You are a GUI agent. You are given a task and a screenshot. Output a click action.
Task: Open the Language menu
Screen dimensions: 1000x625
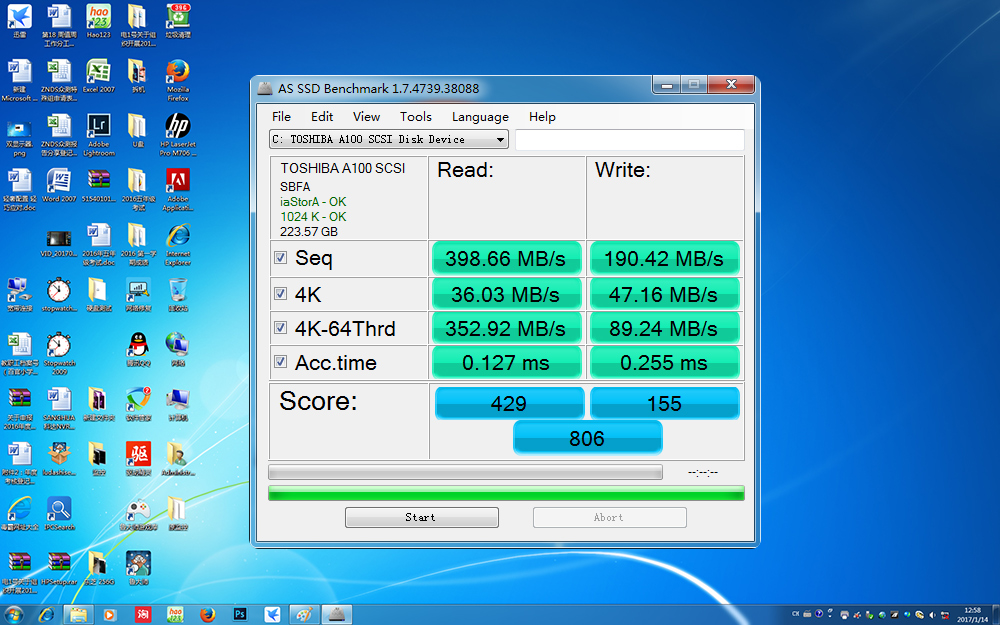coord(480,117)
